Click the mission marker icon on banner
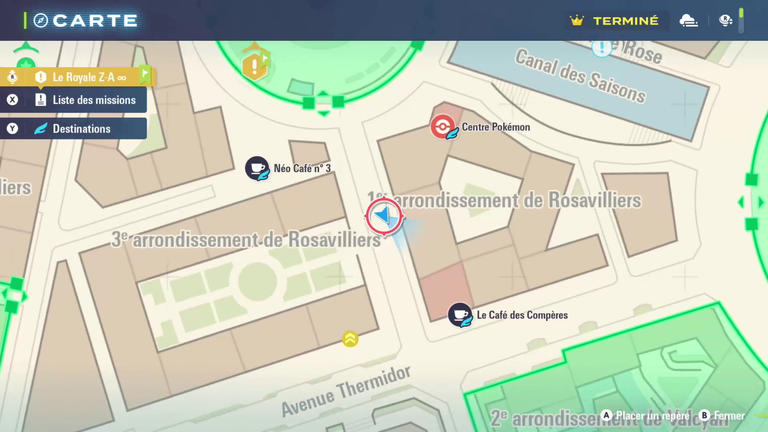768x432 pixels. (x=40, y=77)
